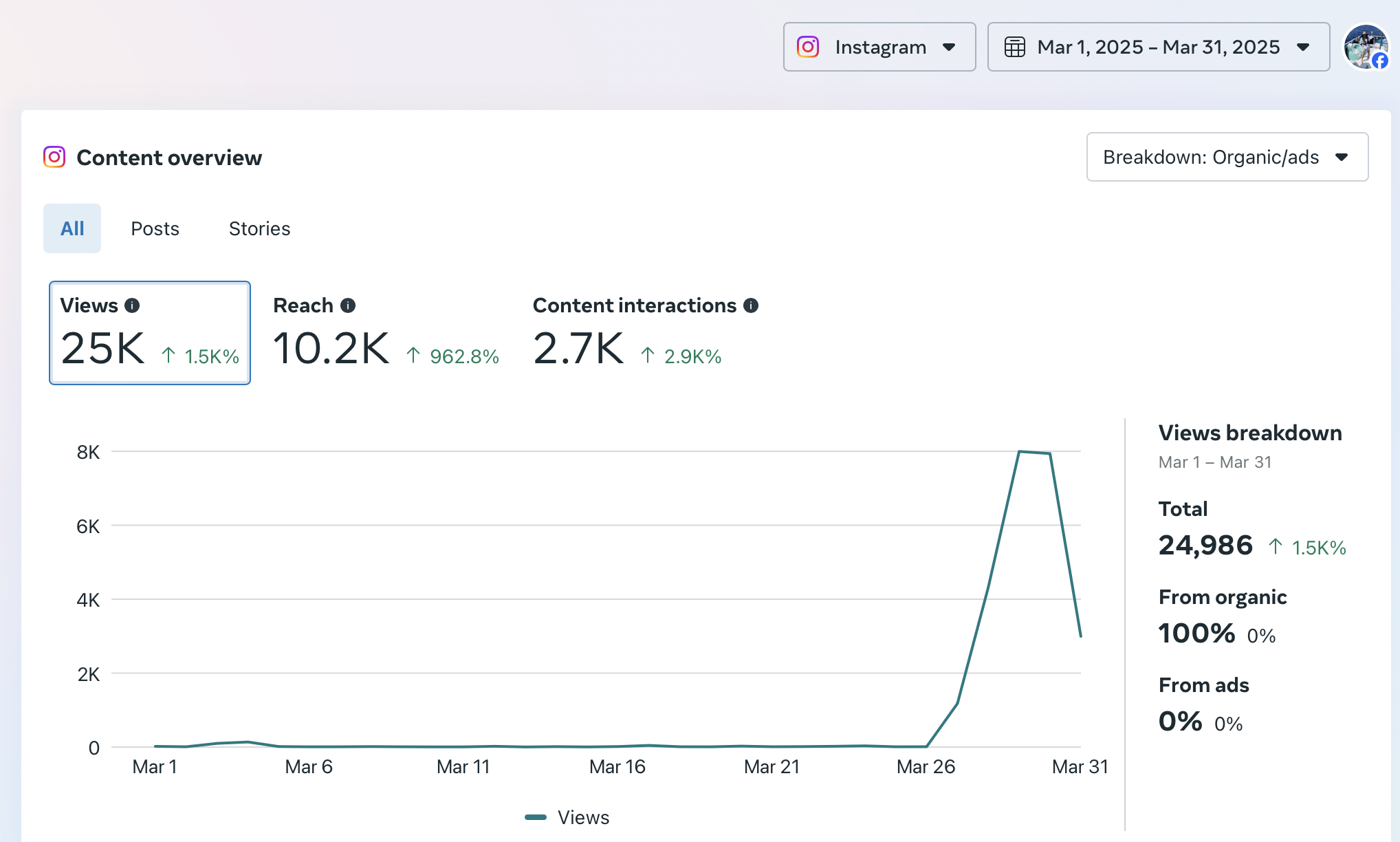Click the Instagram logo in platform selector
The width and height of the screenshot is (1400, 842).
click(807, 47)
